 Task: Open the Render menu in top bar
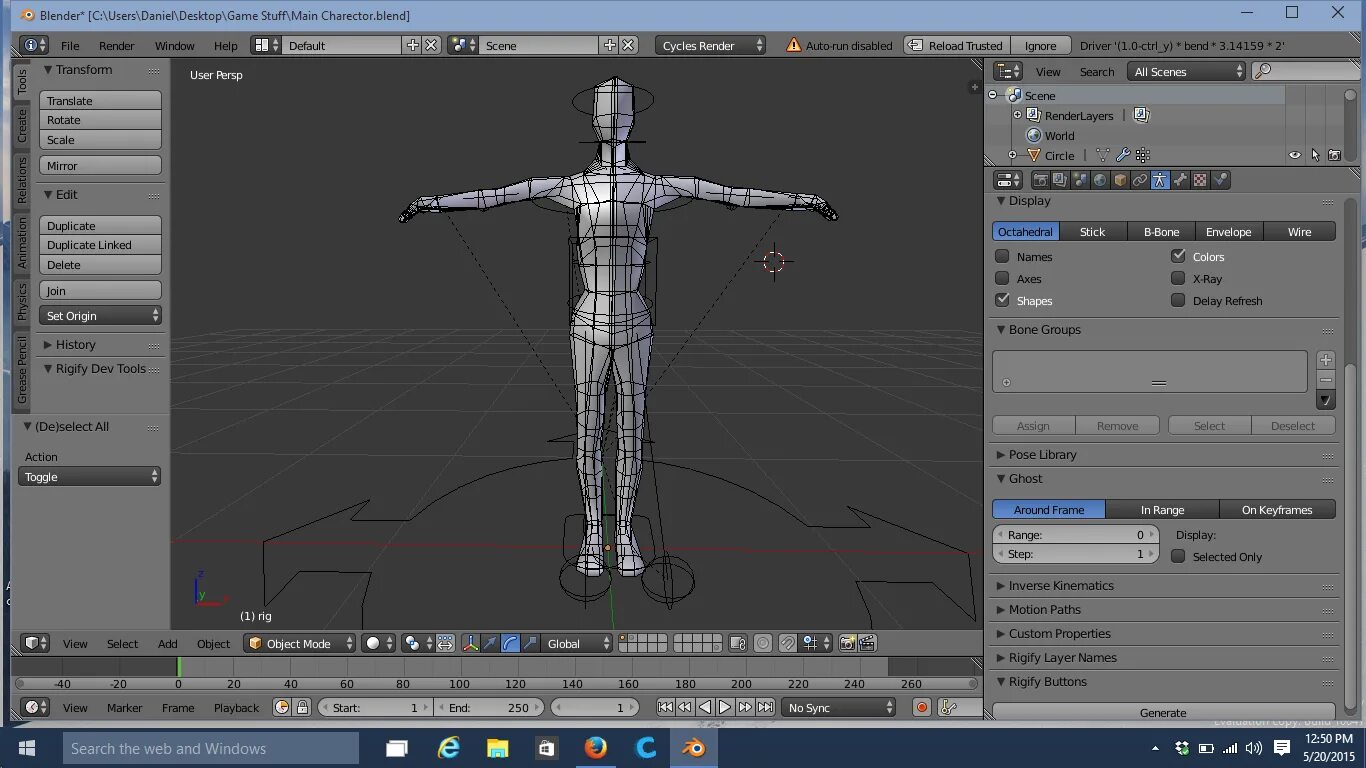point(116,45)
